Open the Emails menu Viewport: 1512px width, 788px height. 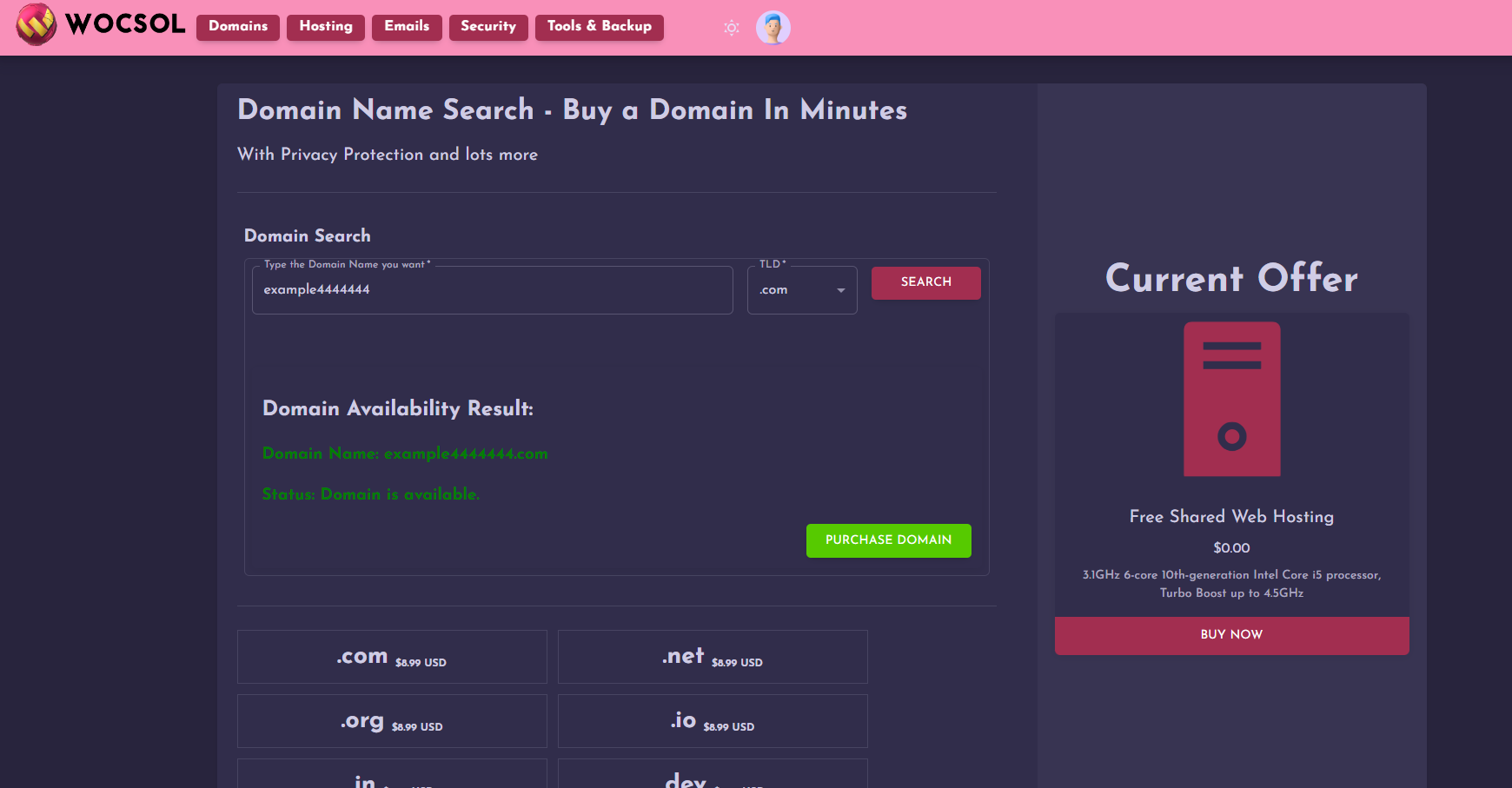[407, 27]
